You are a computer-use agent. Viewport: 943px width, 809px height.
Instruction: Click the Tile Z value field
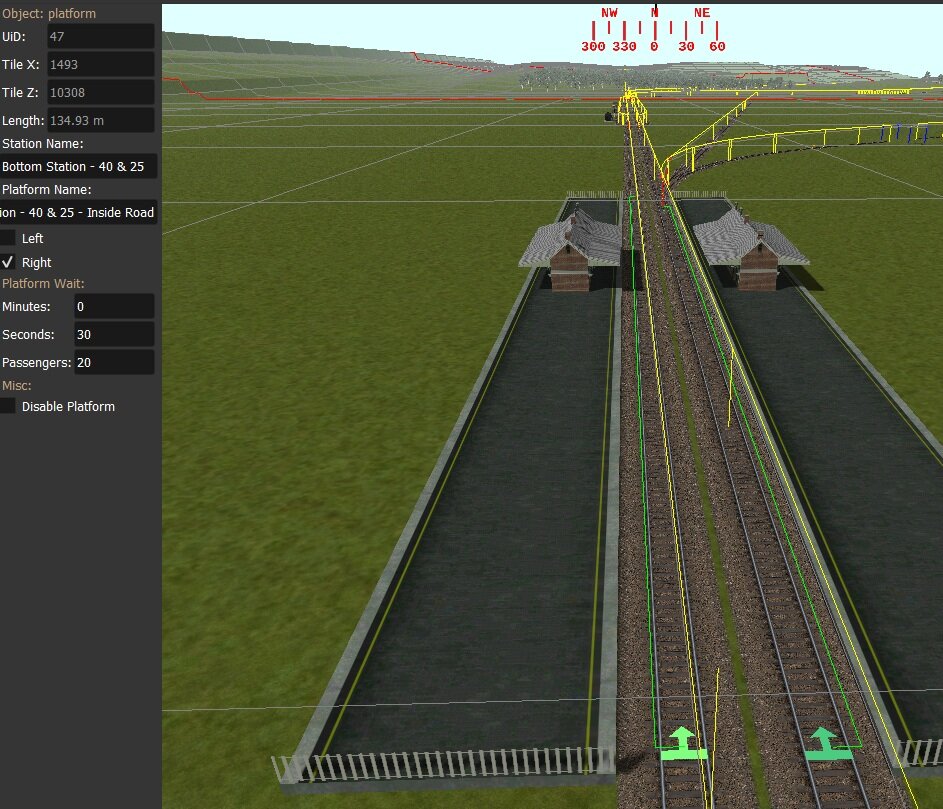[100, 93]
